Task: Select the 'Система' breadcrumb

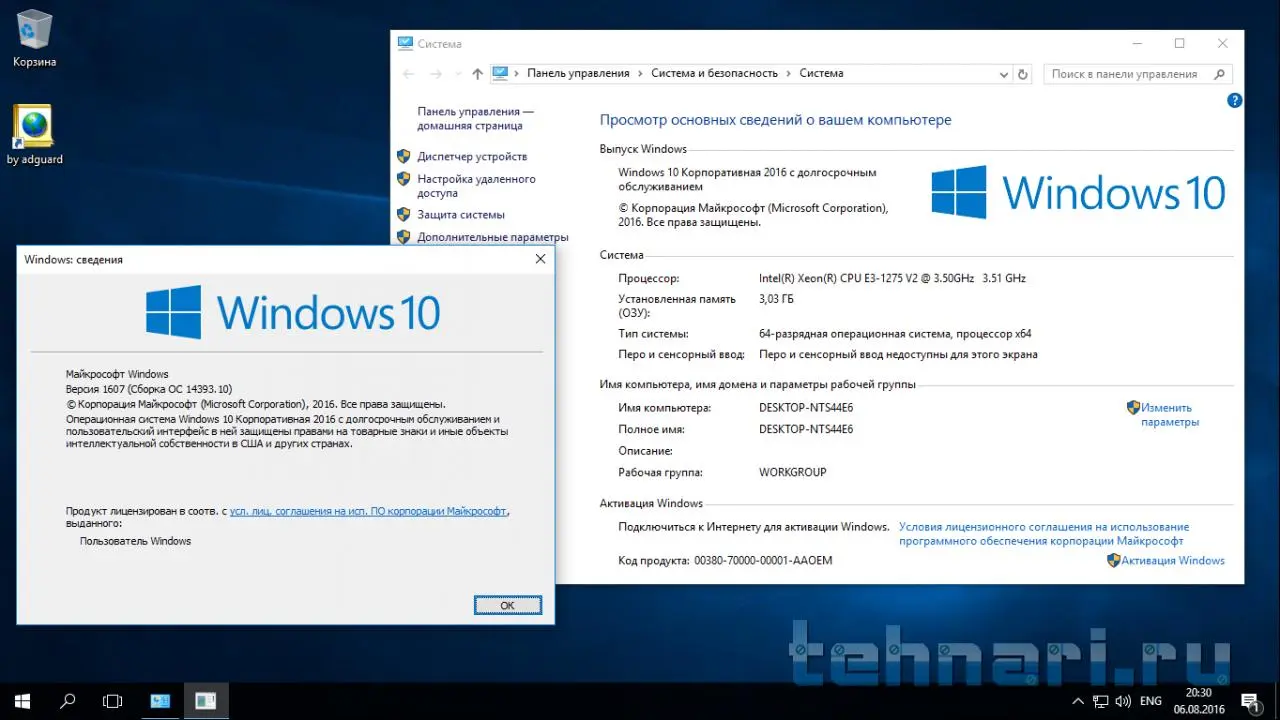Action: 821,73
